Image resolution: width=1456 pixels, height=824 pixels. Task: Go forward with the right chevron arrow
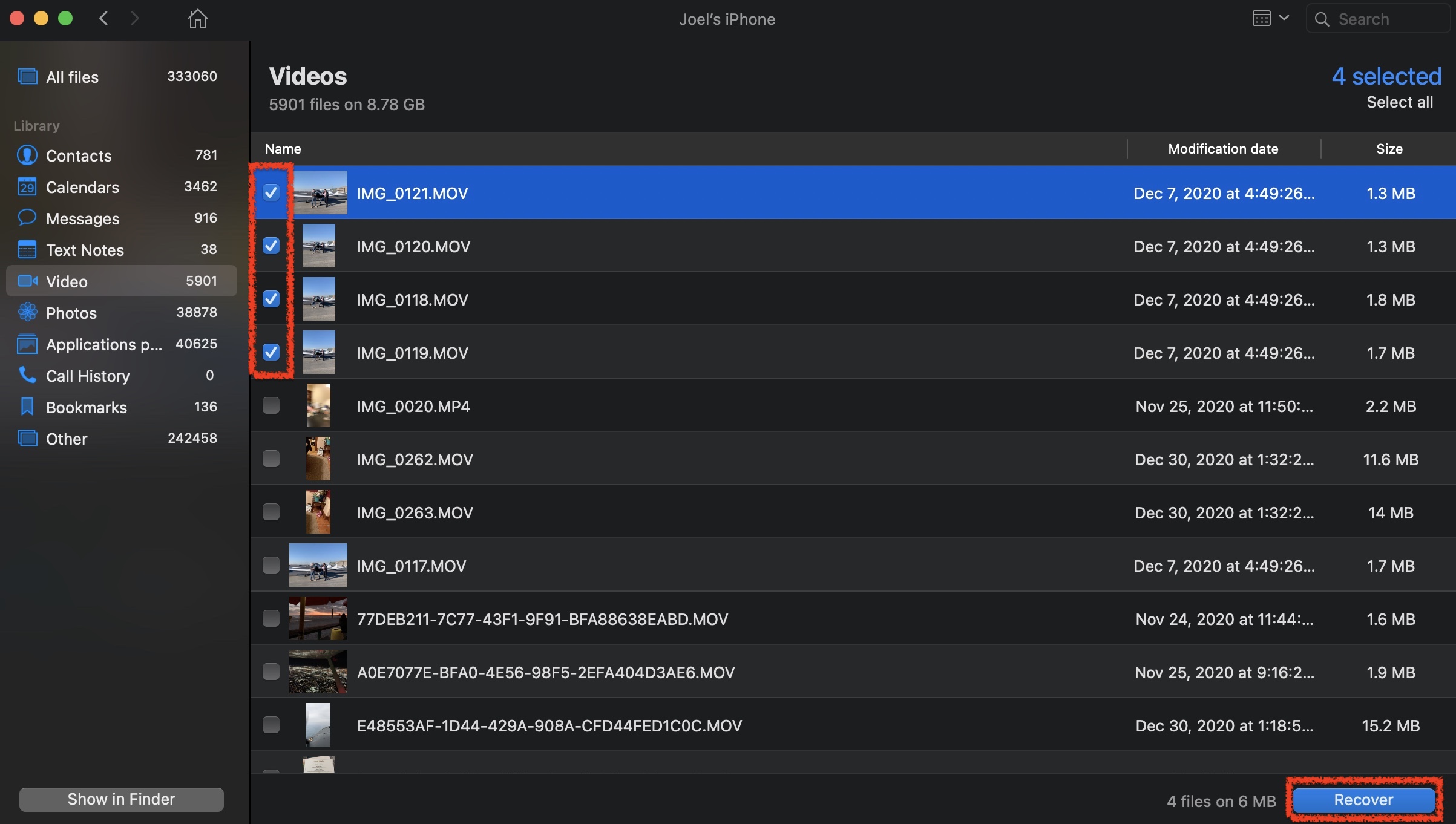pyautogui.click(x=134, y=19)
